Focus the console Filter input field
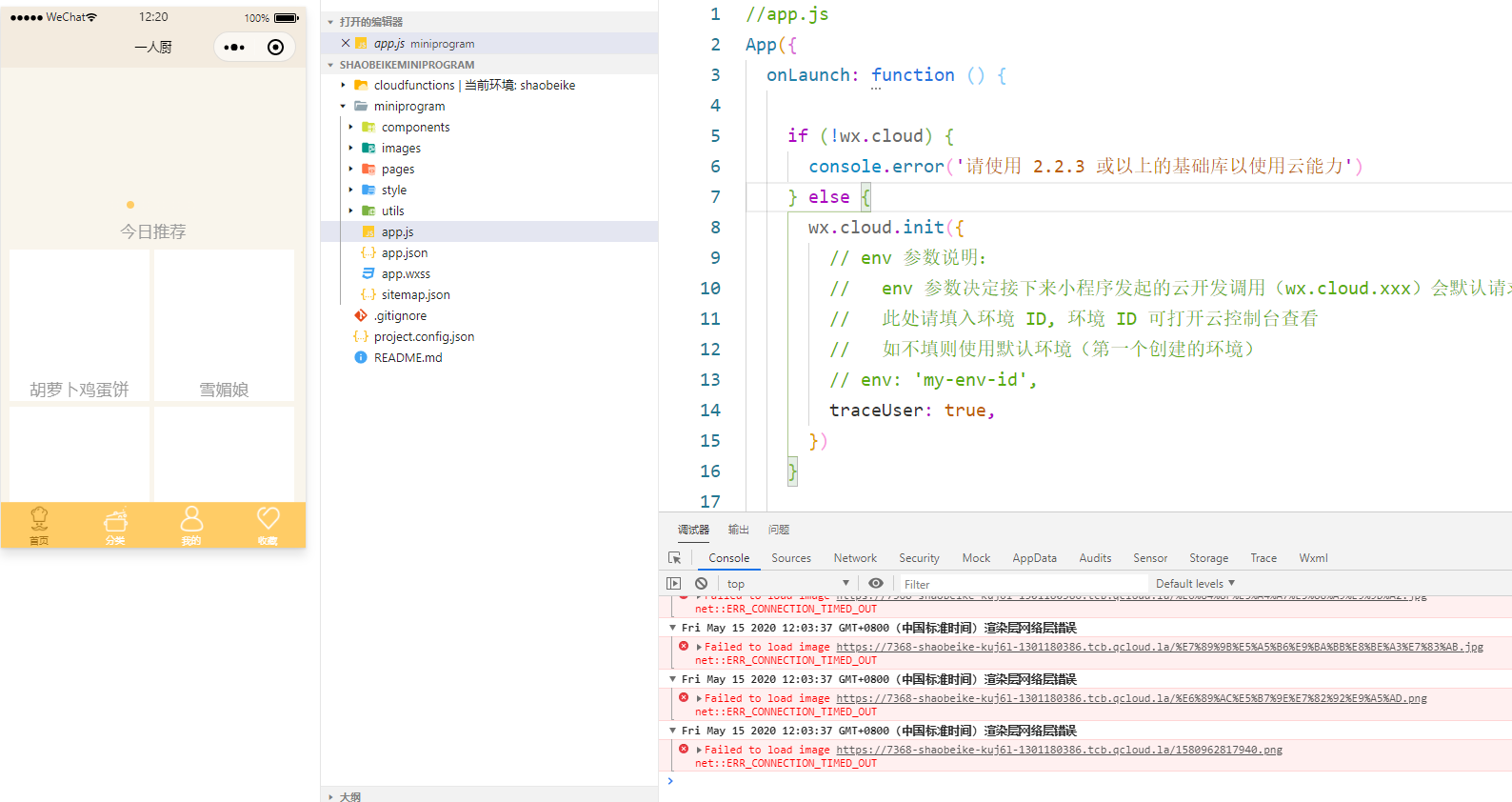1512x802 pixels. pyautogui.click(x=1024, y=584)
